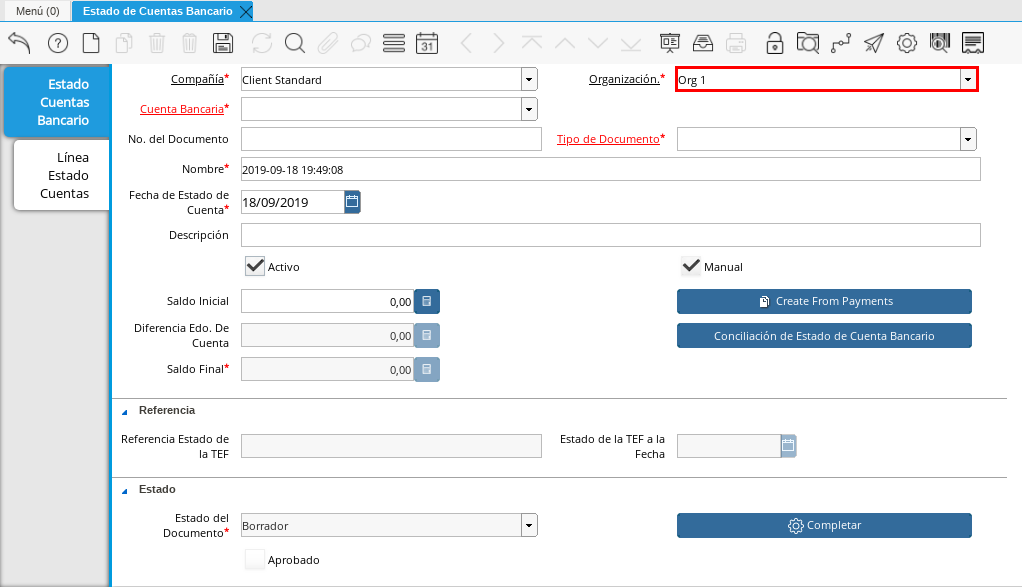
Task: Open the Cuenta Bancaria dropdown arrow
Action: tap(529, 109)
